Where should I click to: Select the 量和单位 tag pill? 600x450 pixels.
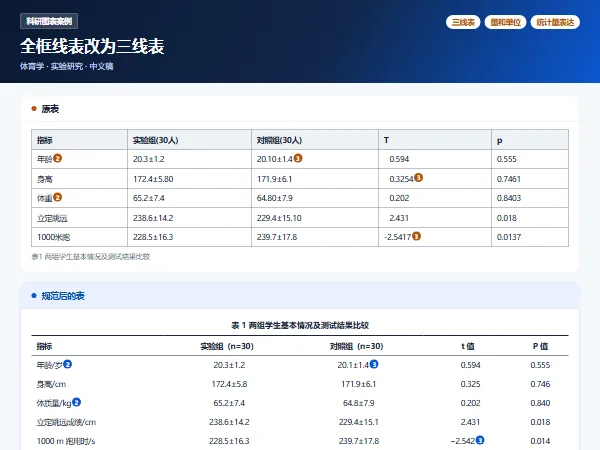point(505,22)
